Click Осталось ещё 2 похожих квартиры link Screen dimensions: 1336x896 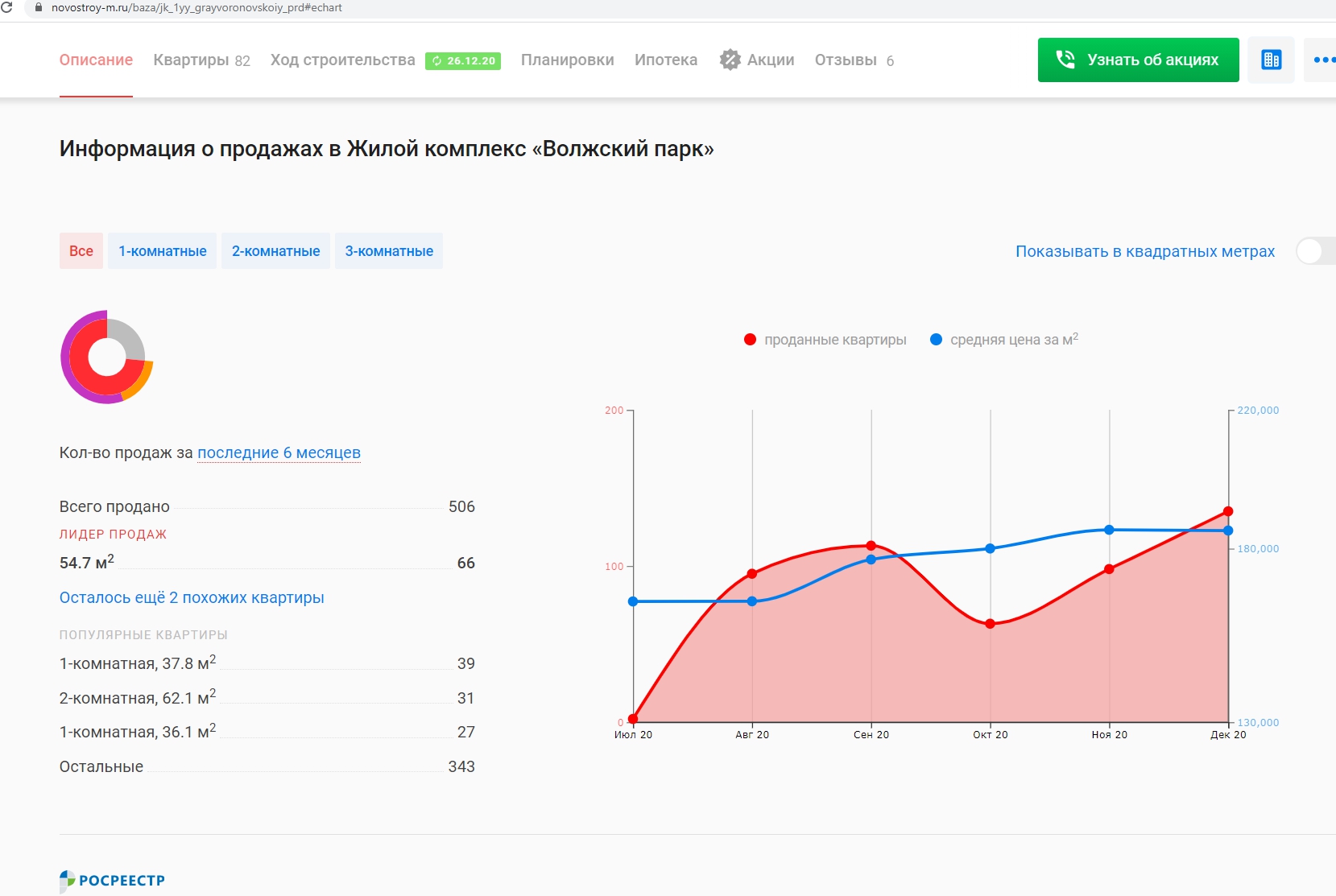coord(192,597)
